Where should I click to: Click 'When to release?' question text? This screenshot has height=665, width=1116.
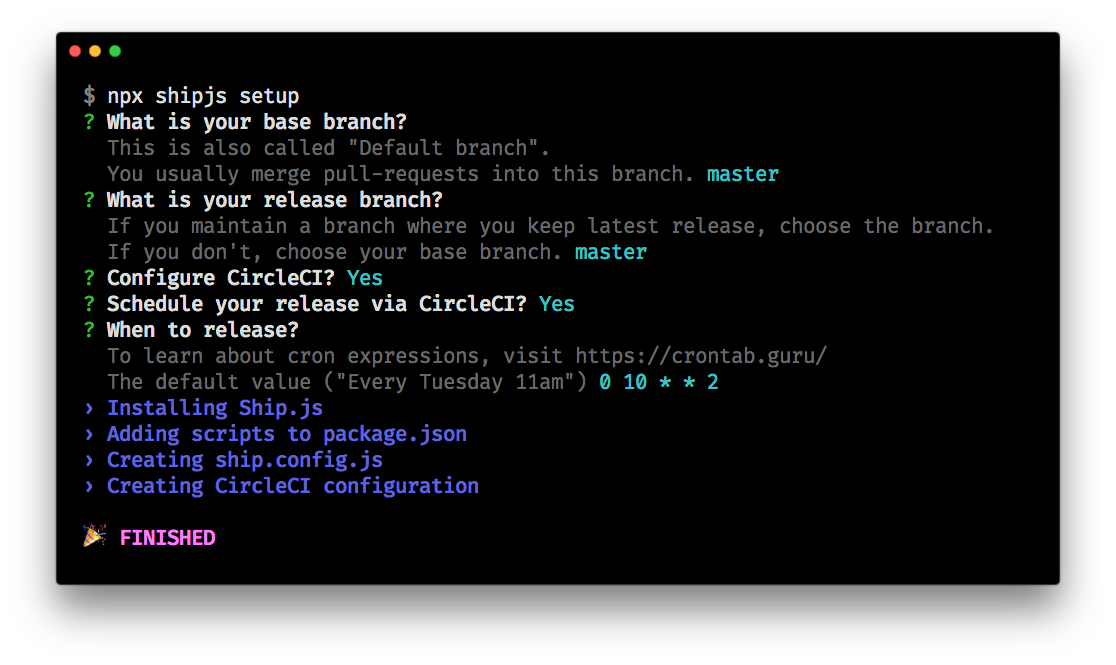point(203,330)
